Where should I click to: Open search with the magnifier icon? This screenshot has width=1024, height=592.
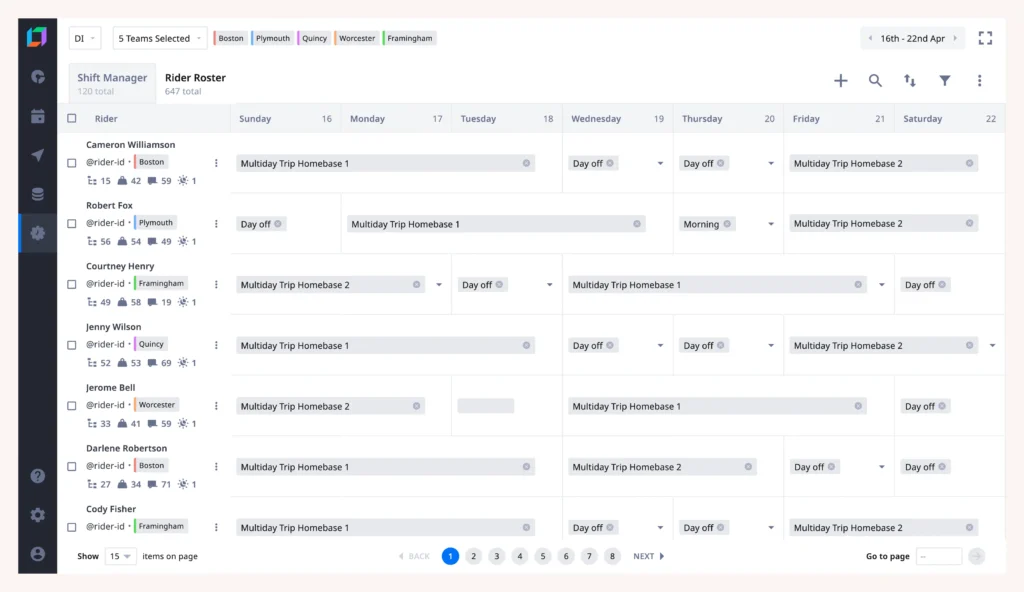(875, 81)
